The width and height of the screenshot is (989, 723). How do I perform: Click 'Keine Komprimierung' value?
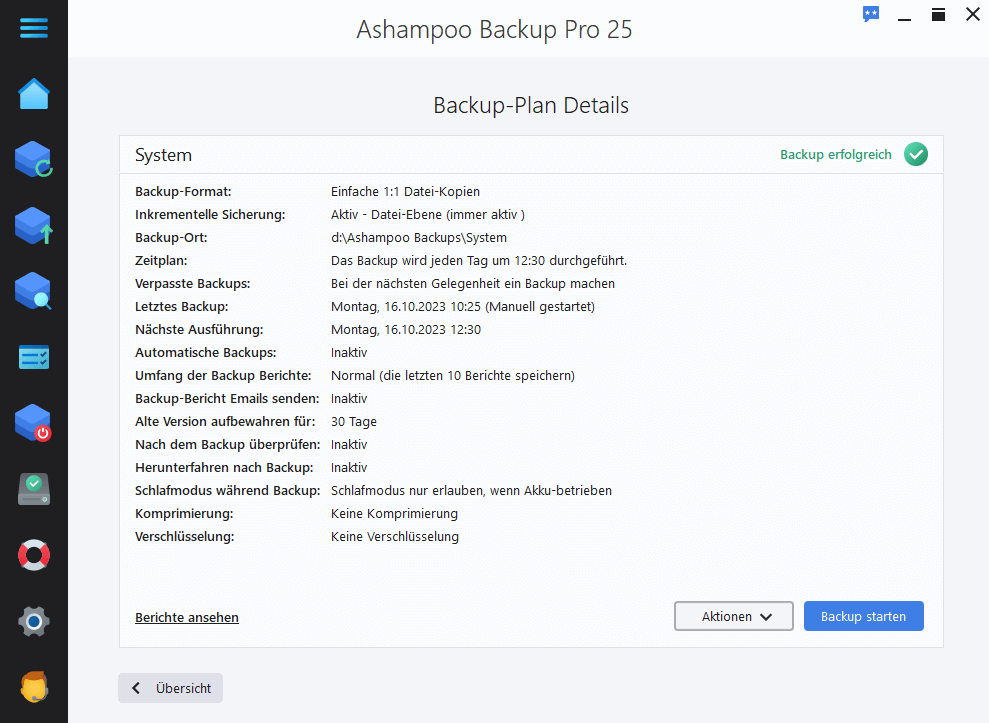(x=394, y=514)
